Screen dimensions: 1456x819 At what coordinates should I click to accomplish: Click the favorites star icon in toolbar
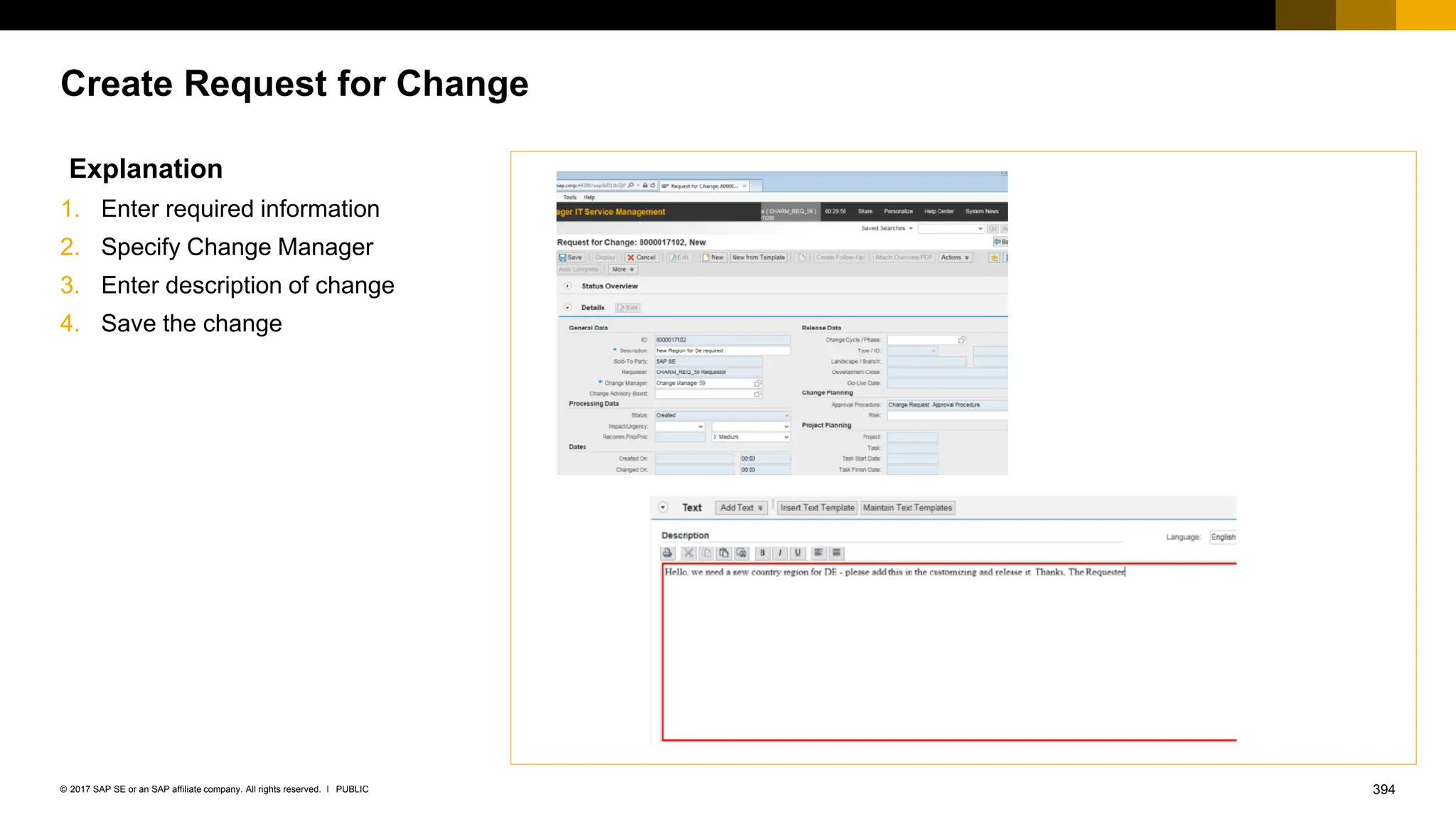(995, 257)
